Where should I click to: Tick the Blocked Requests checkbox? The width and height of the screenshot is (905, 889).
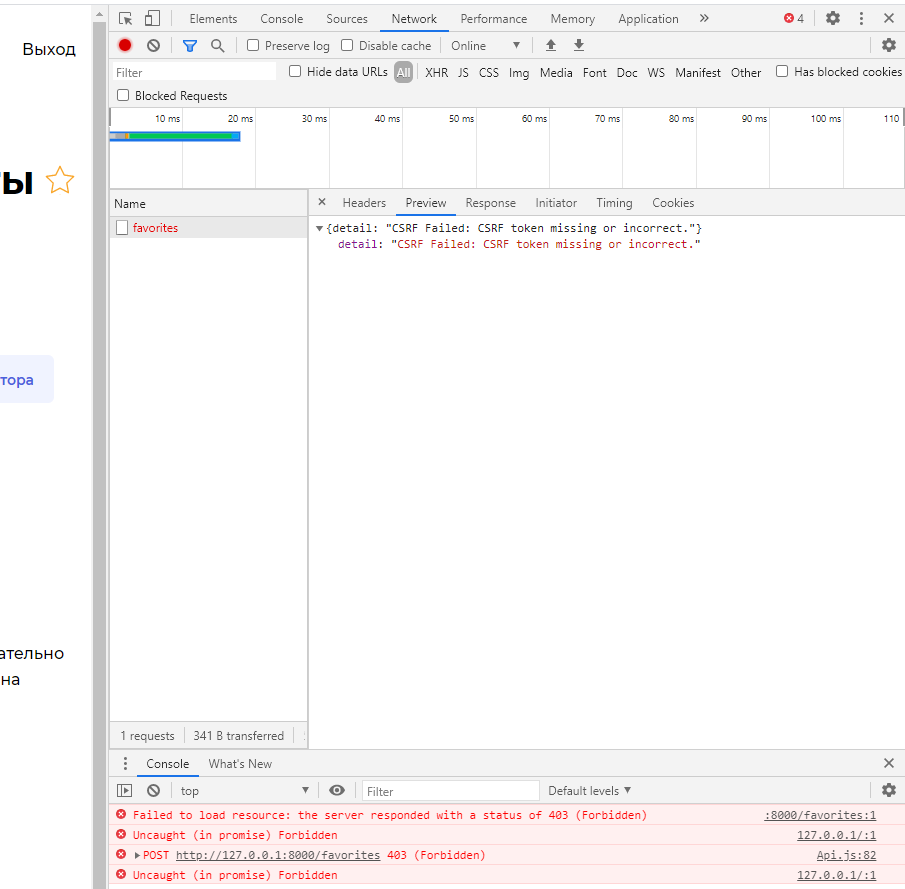tap(124, 95)
